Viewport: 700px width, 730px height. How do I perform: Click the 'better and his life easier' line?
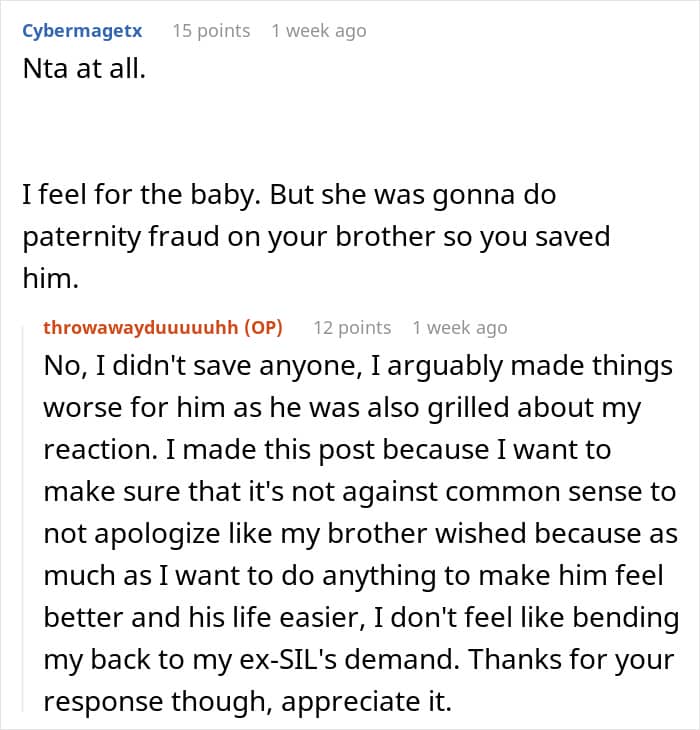(361, 617)
